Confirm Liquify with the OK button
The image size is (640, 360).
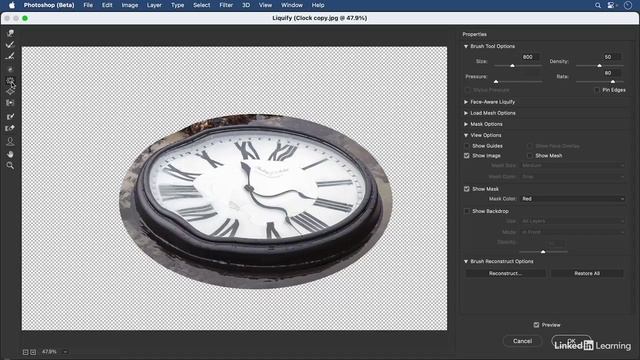[571, 341]
